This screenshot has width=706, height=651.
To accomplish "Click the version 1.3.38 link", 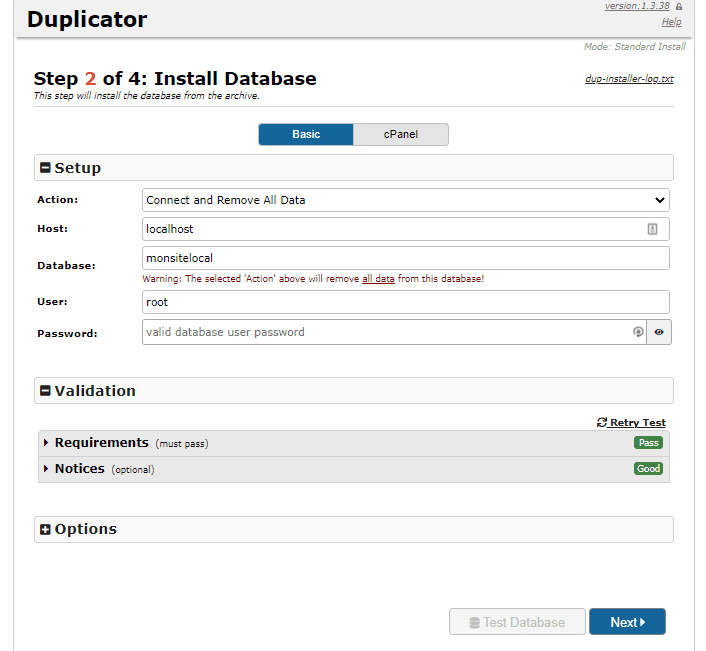I will click(637, 6).
